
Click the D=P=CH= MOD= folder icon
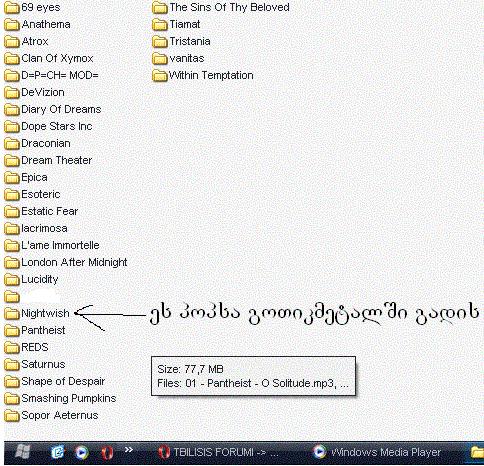point(12,75)
